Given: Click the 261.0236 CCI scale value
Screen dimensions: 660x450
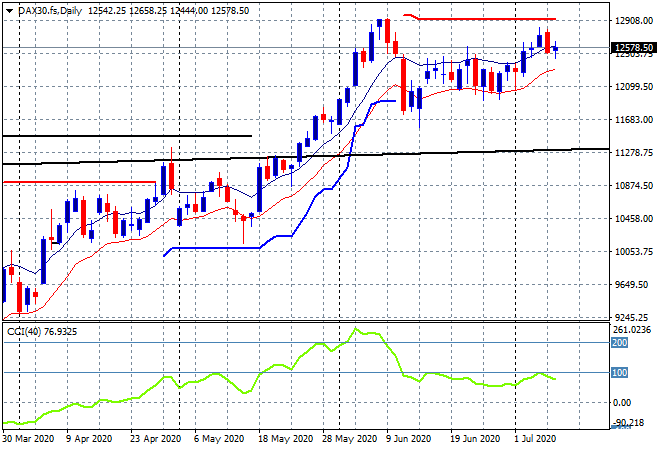Looking at the screenshot, I should click(x=632, y=330).
